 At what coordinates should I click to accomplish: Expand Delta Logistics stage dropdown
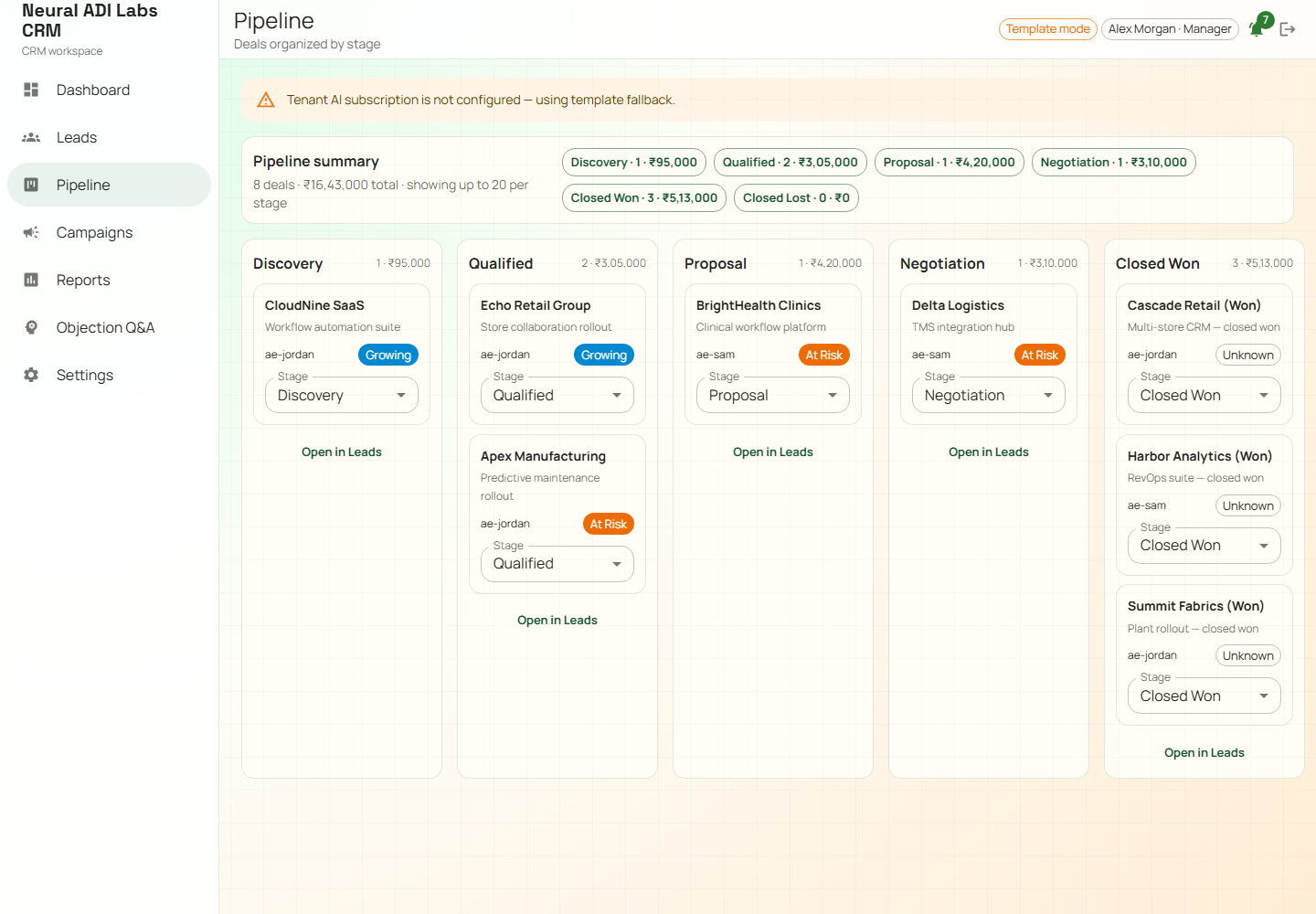989,395
